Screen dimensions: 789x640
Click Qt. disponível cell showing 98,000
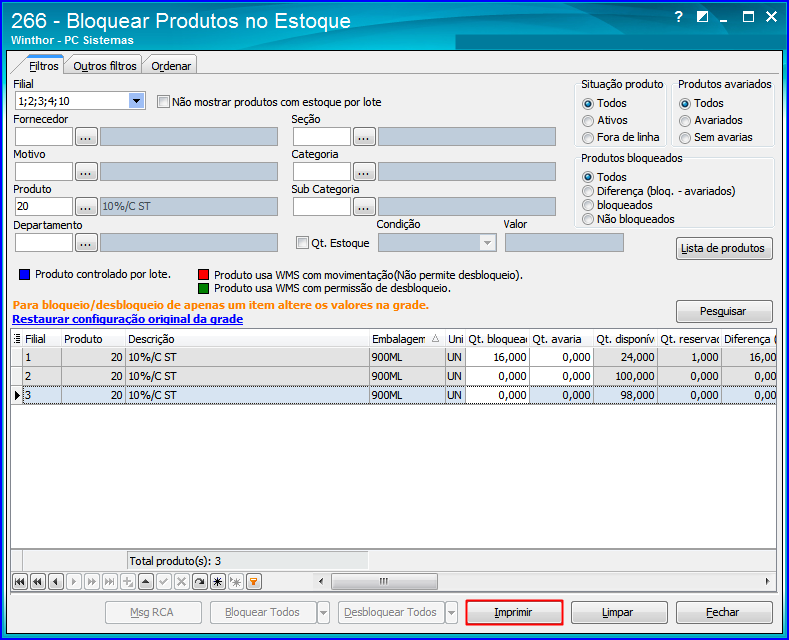click(625, 395)
